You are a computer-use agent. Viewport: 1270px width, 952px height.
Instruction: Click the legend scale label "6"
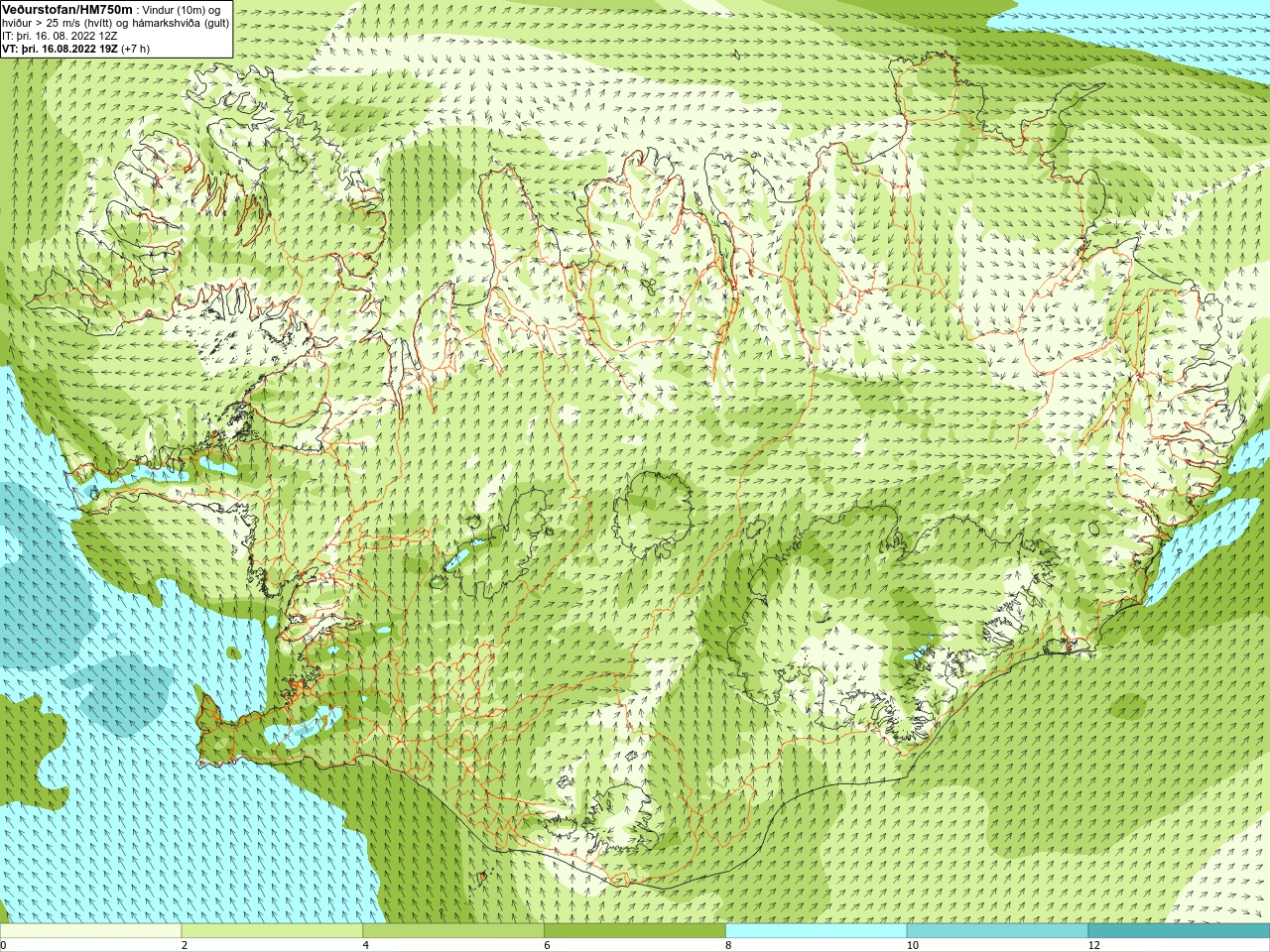(x=548, y=945)
